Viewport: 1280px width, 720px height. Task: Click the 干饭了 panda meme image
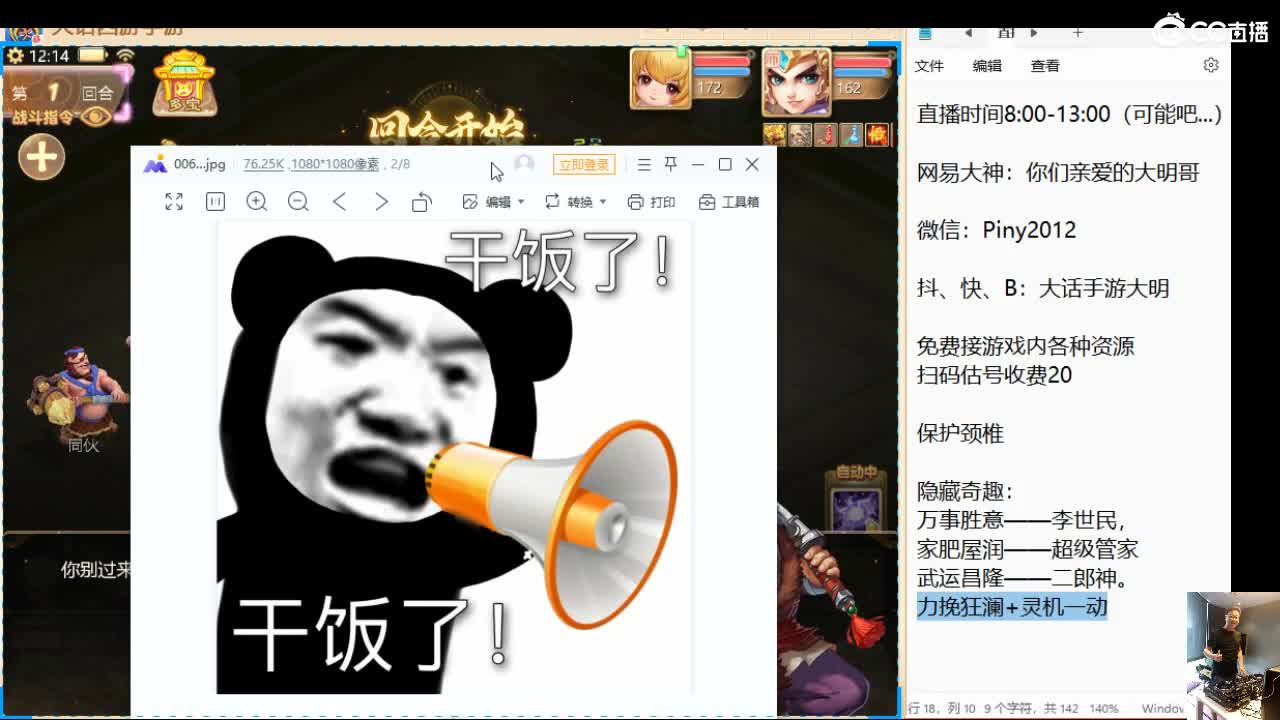pyautogui.click(x=454, y=457)
